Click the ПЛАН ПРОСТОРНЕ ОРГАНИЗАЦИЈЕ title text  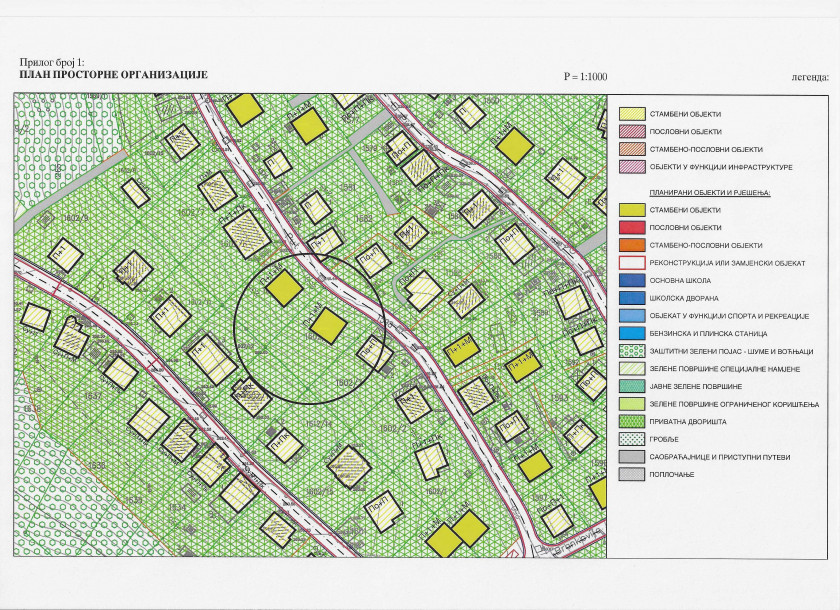[112, 75]
